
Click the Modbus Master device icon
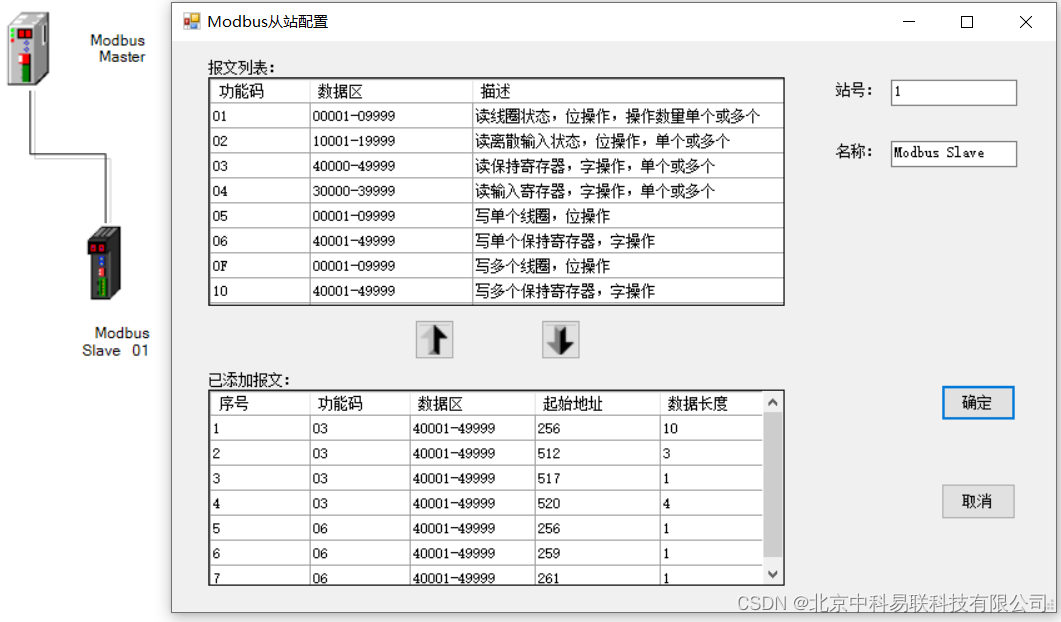click(28, 49)
